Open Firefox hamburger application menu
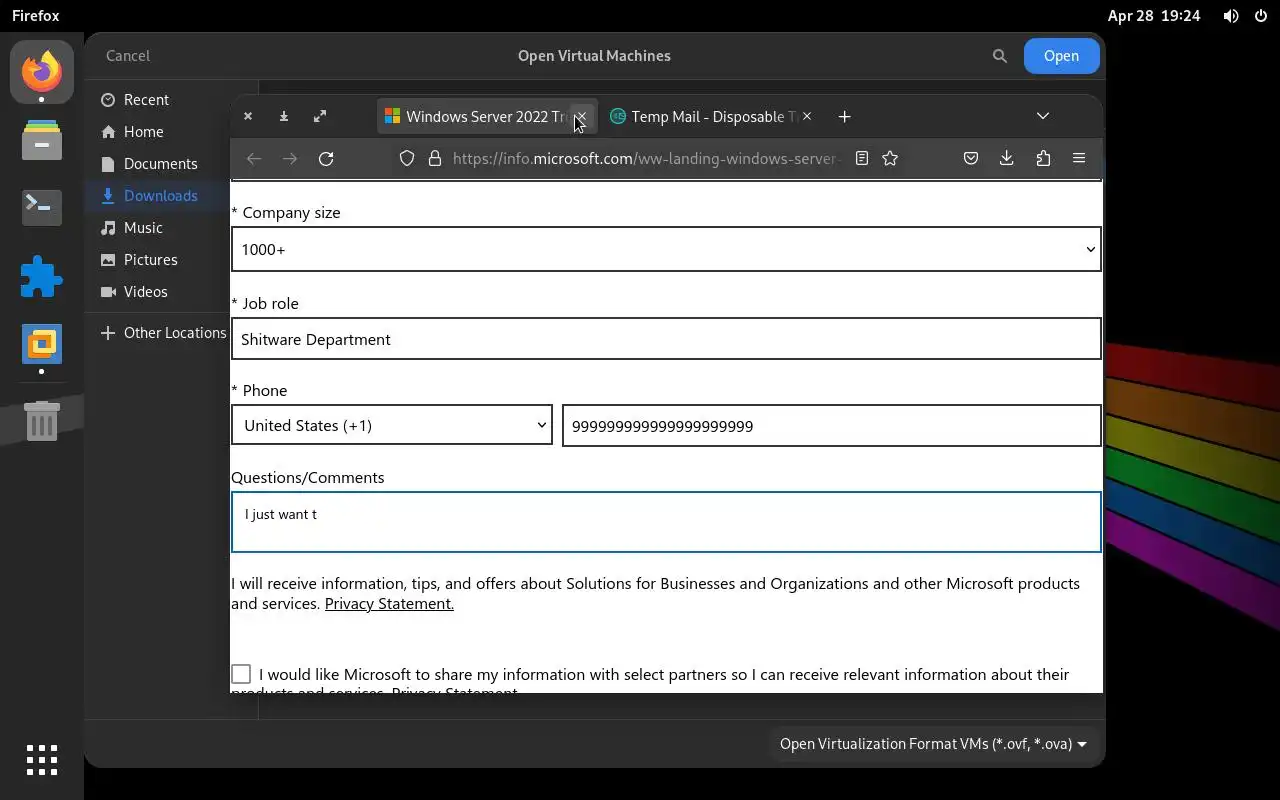 [x=1079, y=158]
